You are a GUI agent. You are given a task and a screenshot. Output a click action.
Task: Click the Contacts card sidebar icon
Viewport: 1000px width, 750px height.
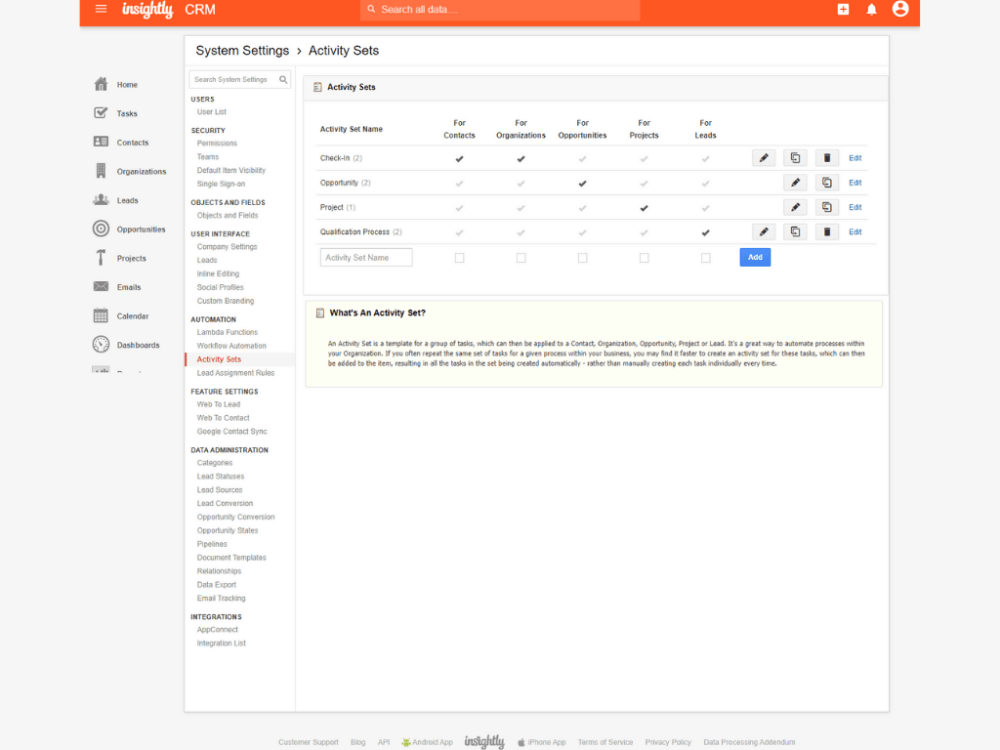101,142
